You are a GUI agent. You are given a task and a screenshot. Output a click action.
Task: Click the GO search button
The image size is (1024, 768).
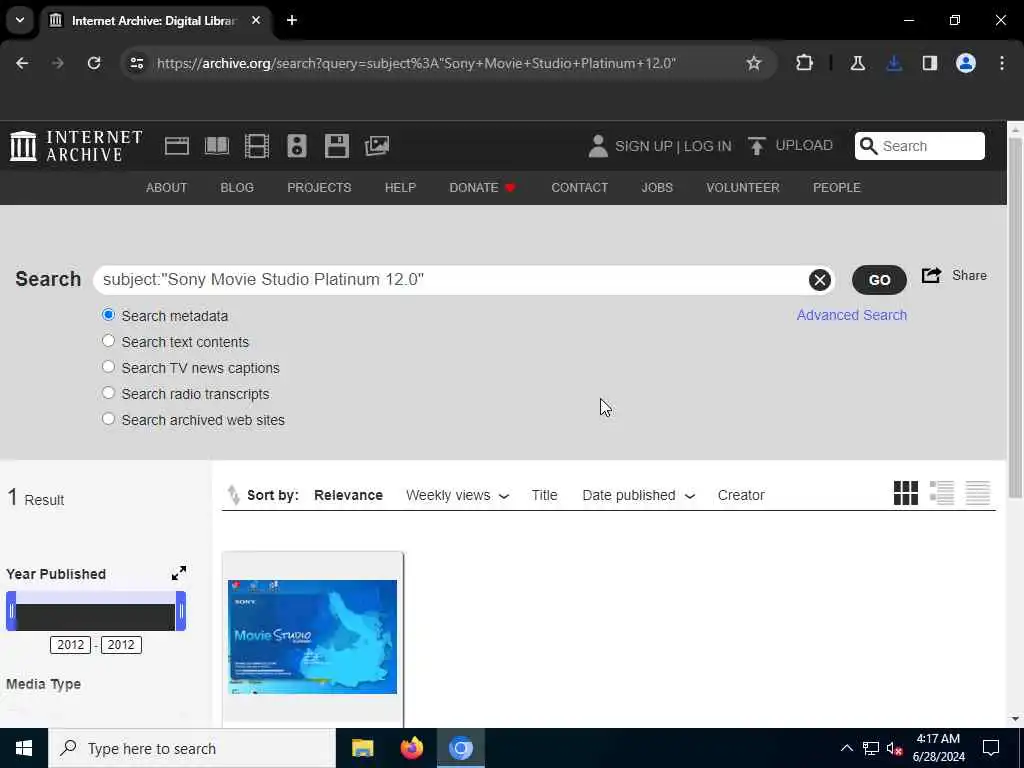click(879, 280)
